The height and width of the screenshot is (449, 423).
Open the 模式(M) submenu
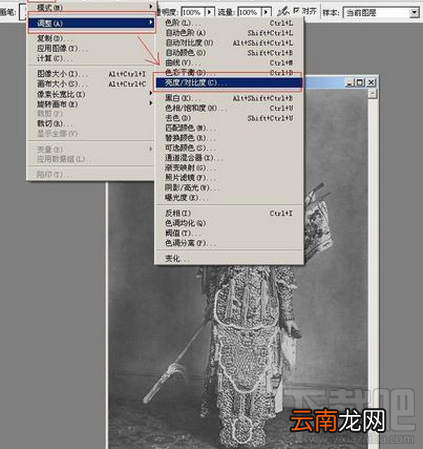coord(91,7)
